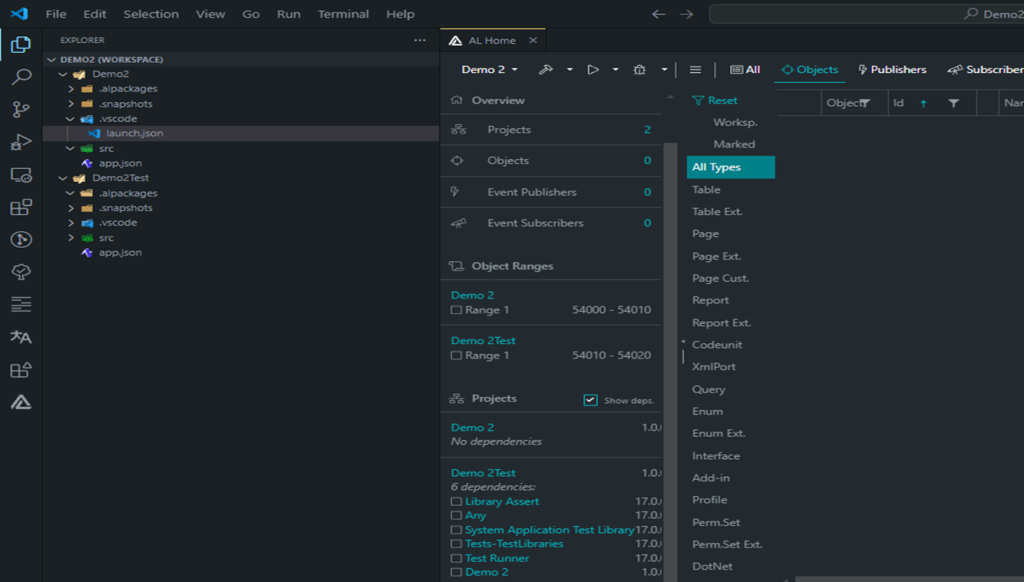
Task: Open the timeline clock icon in activity bar
Action: point(21,240)
